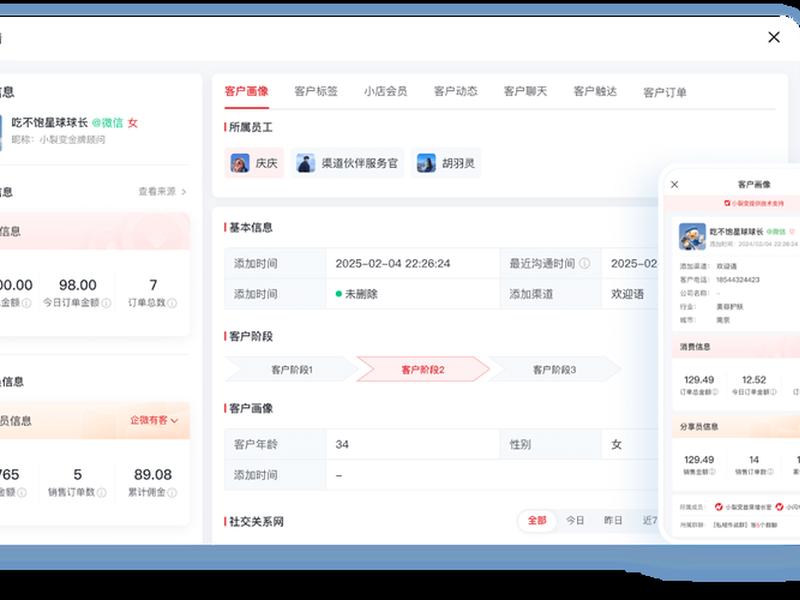Switch to the 客户触达 tab
The height and width of the screenshot is (600, 800).
tap(595, 91)
